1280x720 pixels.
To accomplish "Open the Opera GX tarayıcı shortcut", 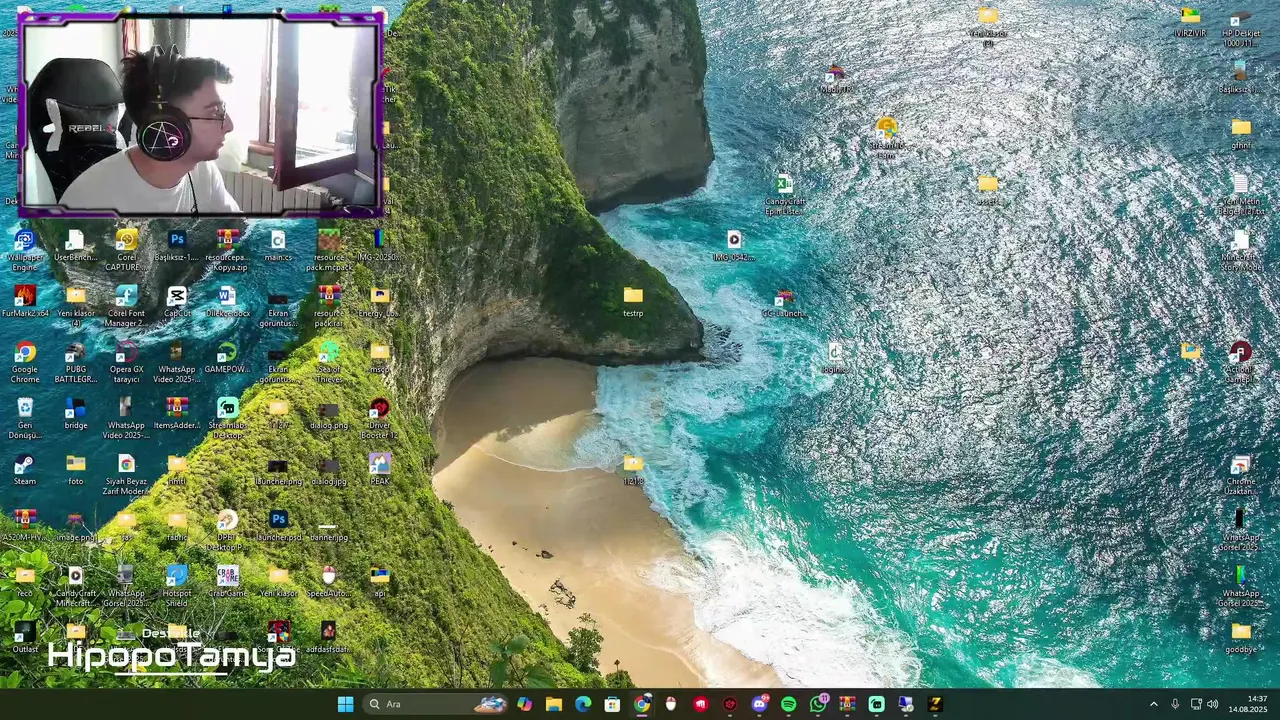I will point(127,362).
